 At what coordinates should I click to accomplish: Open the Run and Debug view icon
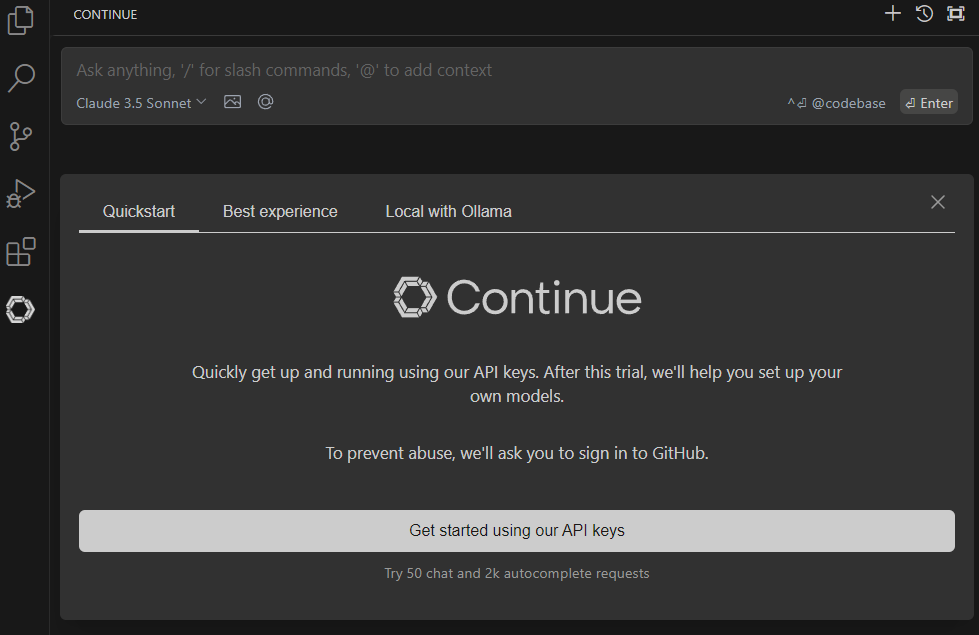coord(21,194)
